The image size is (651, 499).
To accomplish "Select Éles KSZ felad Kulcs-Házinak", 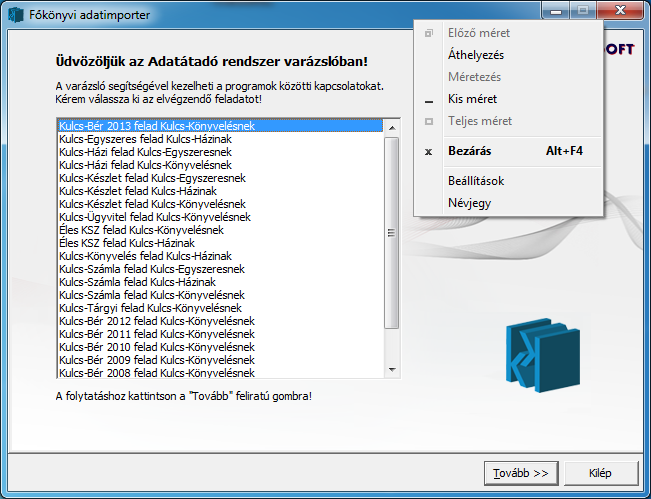I will pyautogui.click(x=220, y=243).
